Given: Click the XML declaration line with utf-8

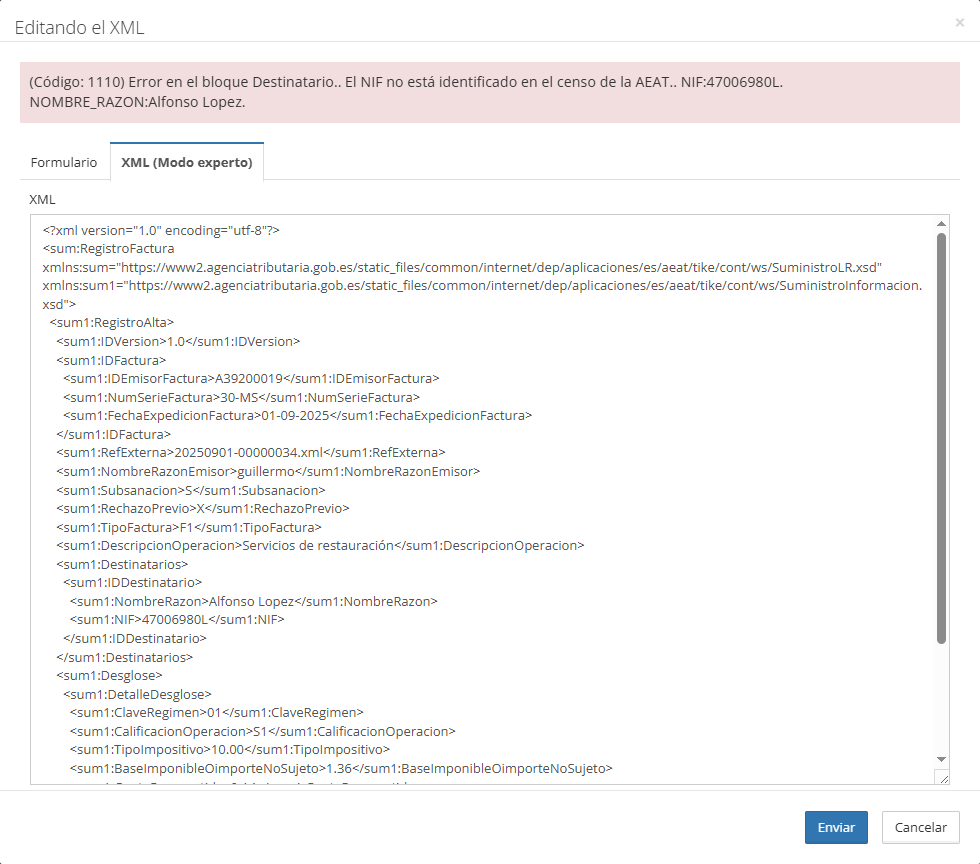Looking at the screenshot, I should [161, 230].
